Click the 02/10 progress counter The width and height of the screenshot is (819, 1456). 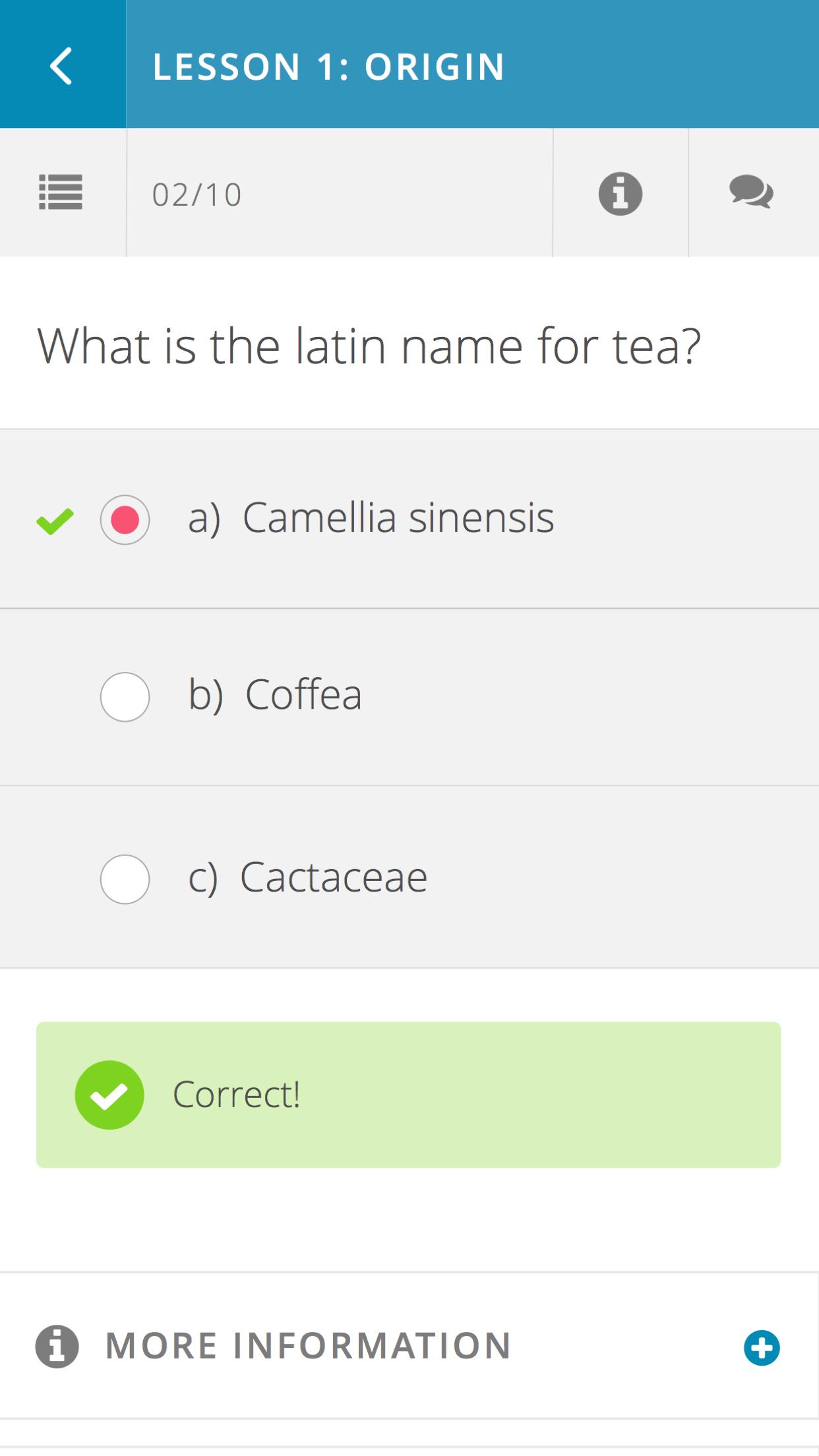197,195
